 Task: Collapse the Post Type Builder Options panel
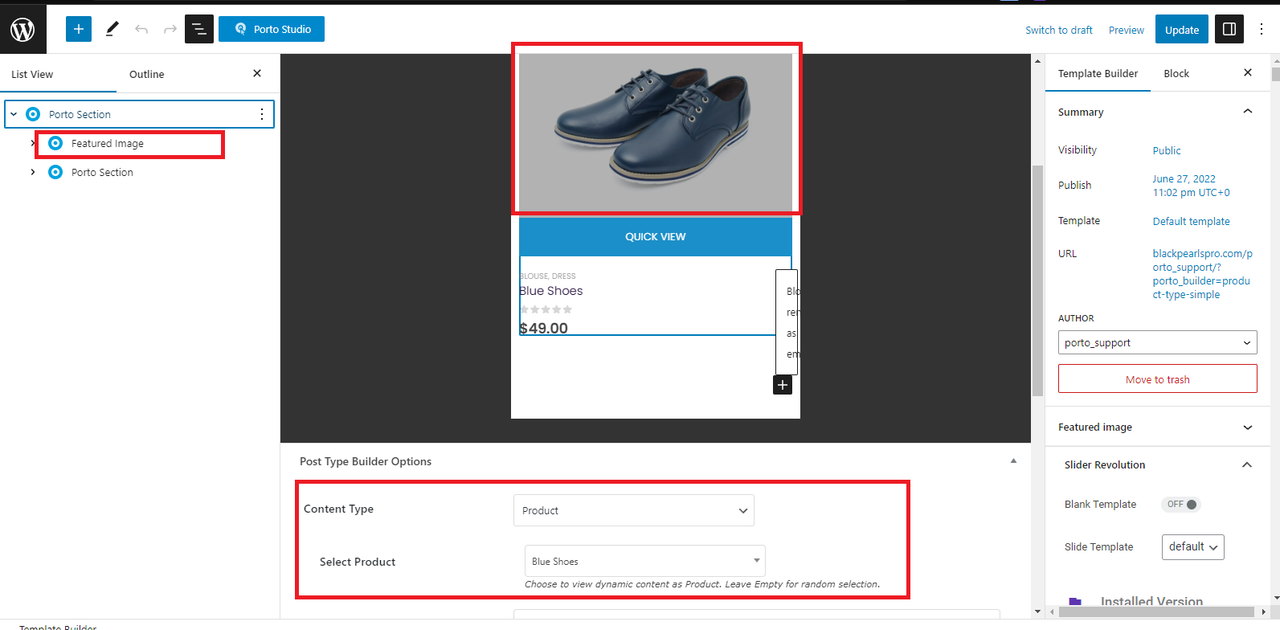pyautogui.click(x=1013, y=461)
